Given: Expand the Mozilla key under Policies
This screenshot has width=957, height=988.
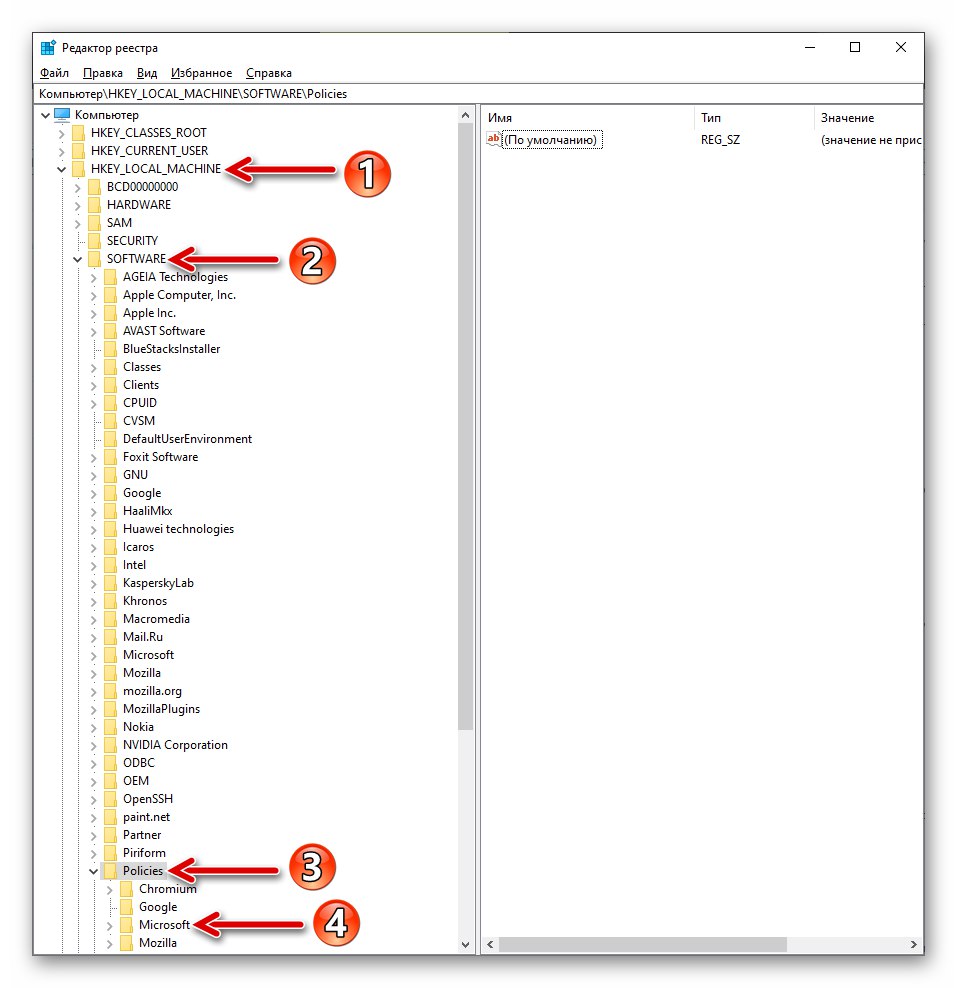Looking at the screenshot, I should [x=110, y=943].
